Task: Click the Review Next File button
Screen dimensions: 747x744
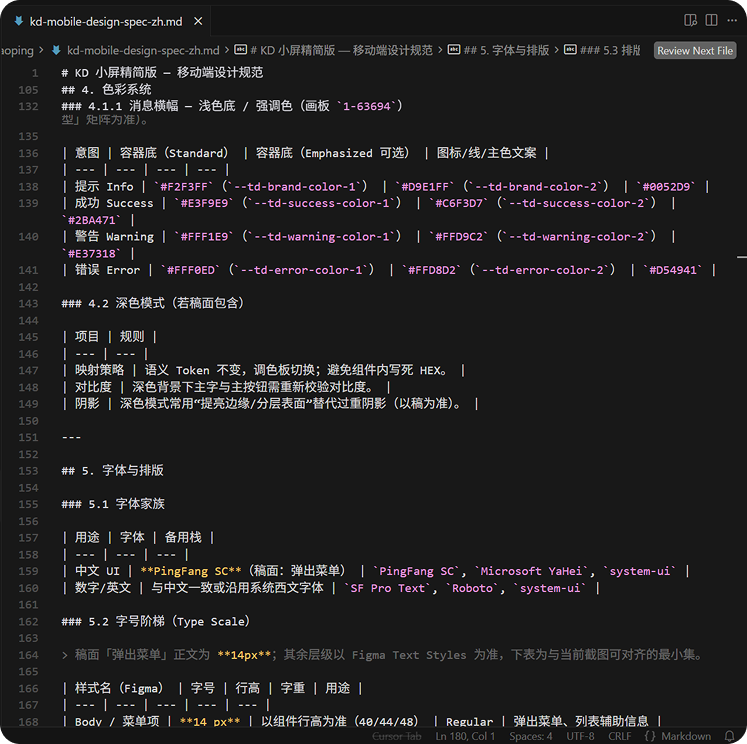Action: 695,50
